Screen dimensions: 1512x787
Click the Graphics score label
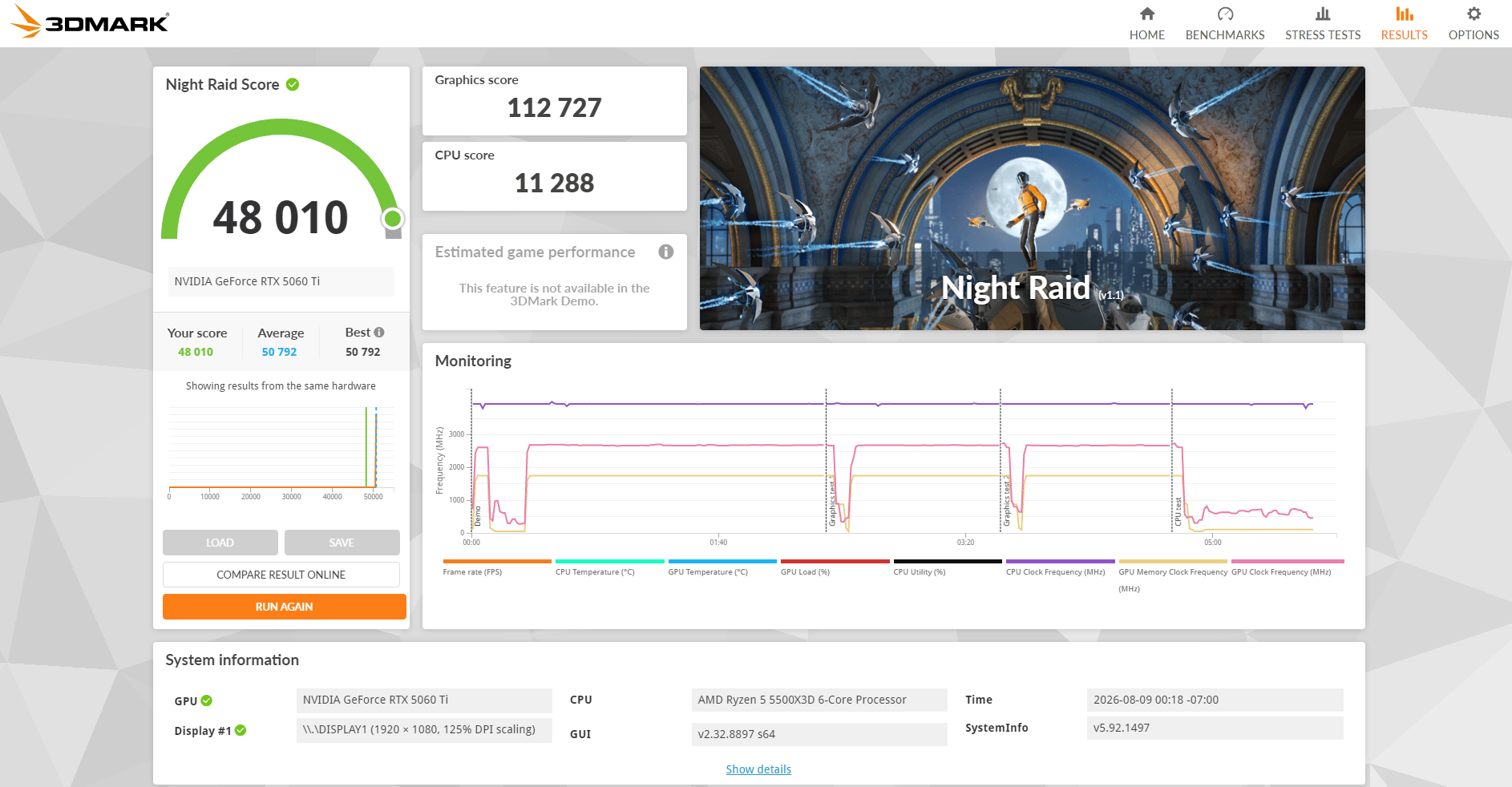coord(476,80)
